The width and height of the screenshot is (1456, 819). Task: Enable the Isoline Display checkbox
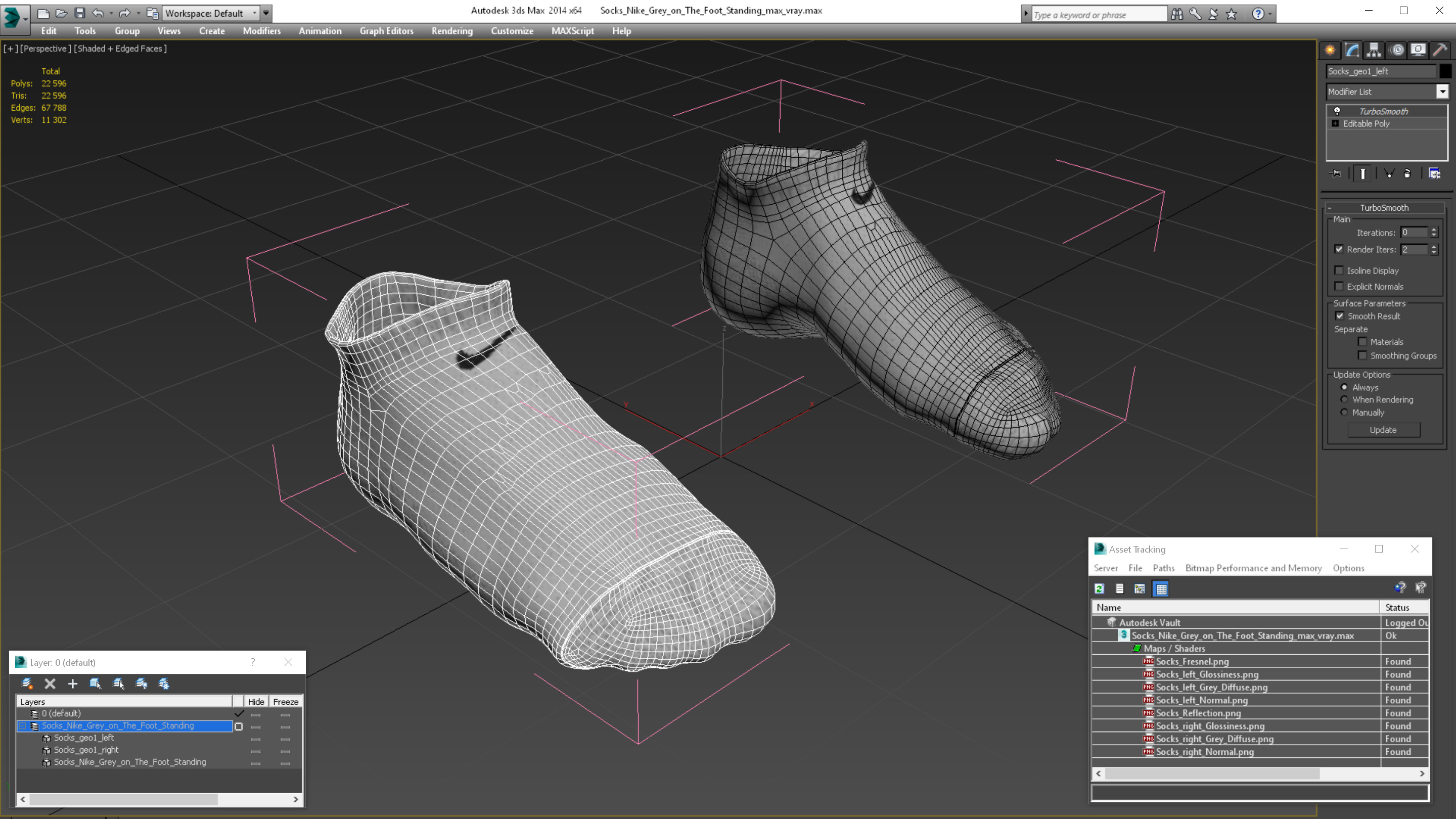point(1339,271)
